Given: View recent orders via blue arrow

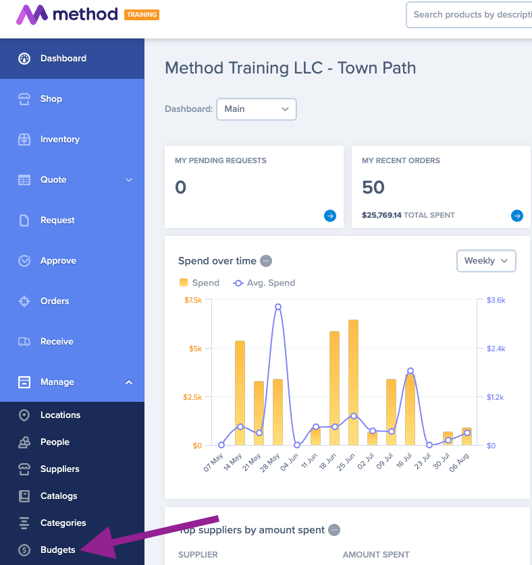Looking at the screenshot, I should click(517, 215).
